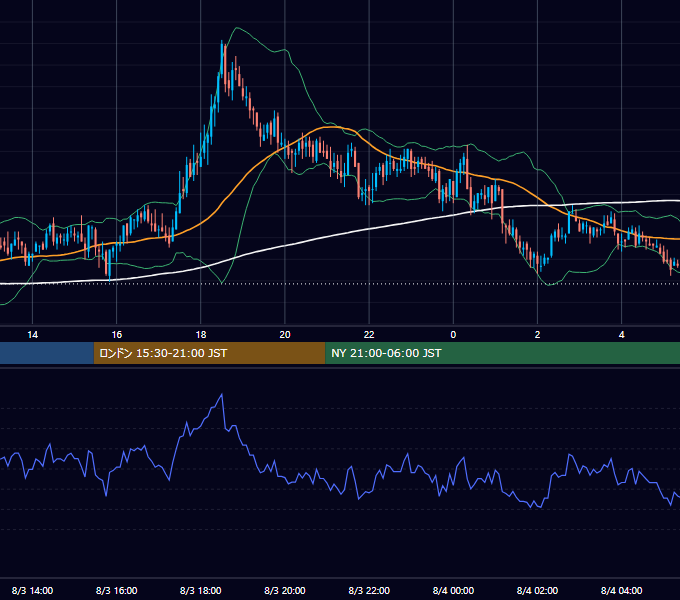Click the blue session bar before London
This screenshot has width=680, height=600.
point(47,353)
